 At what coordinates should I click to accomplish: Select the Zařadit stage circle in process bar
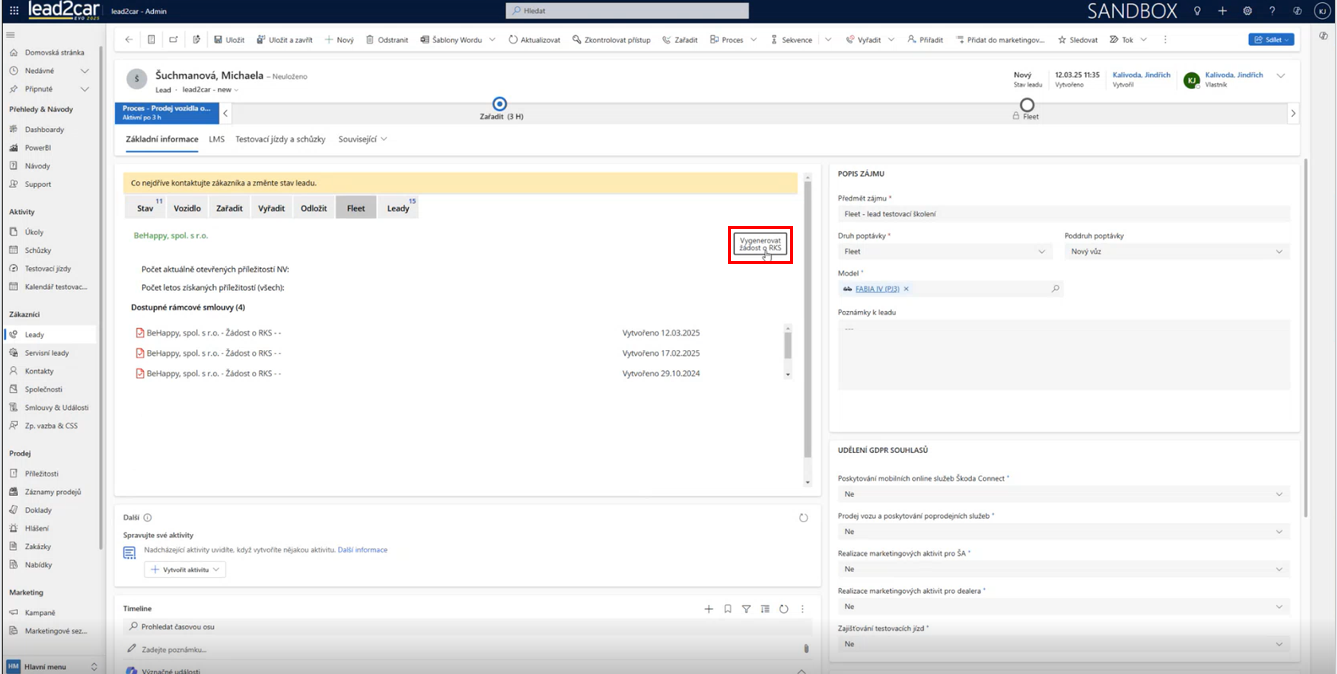point(500,104)
